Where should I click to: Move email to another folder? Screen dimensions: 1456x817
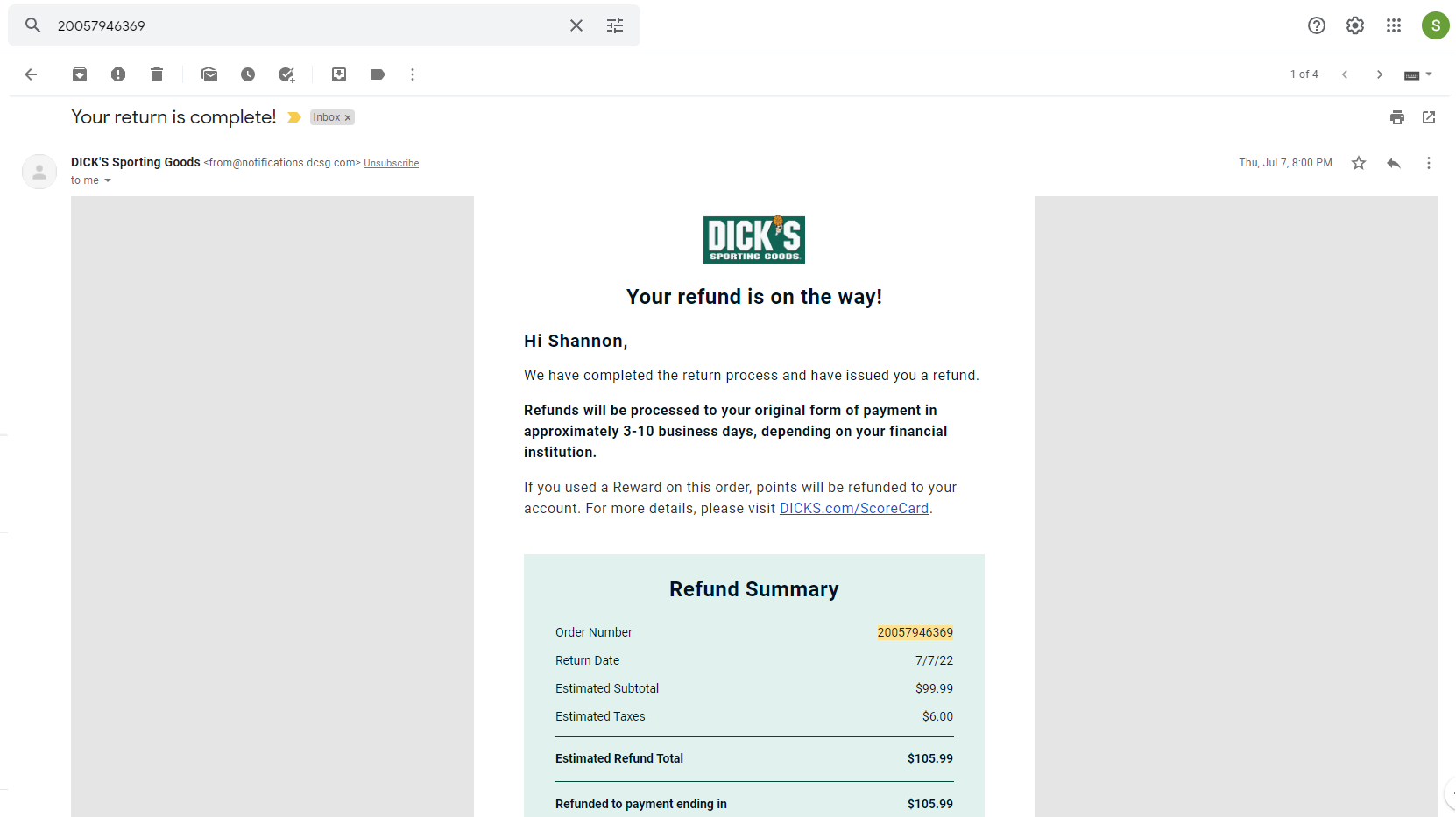(x=339, y=74)
